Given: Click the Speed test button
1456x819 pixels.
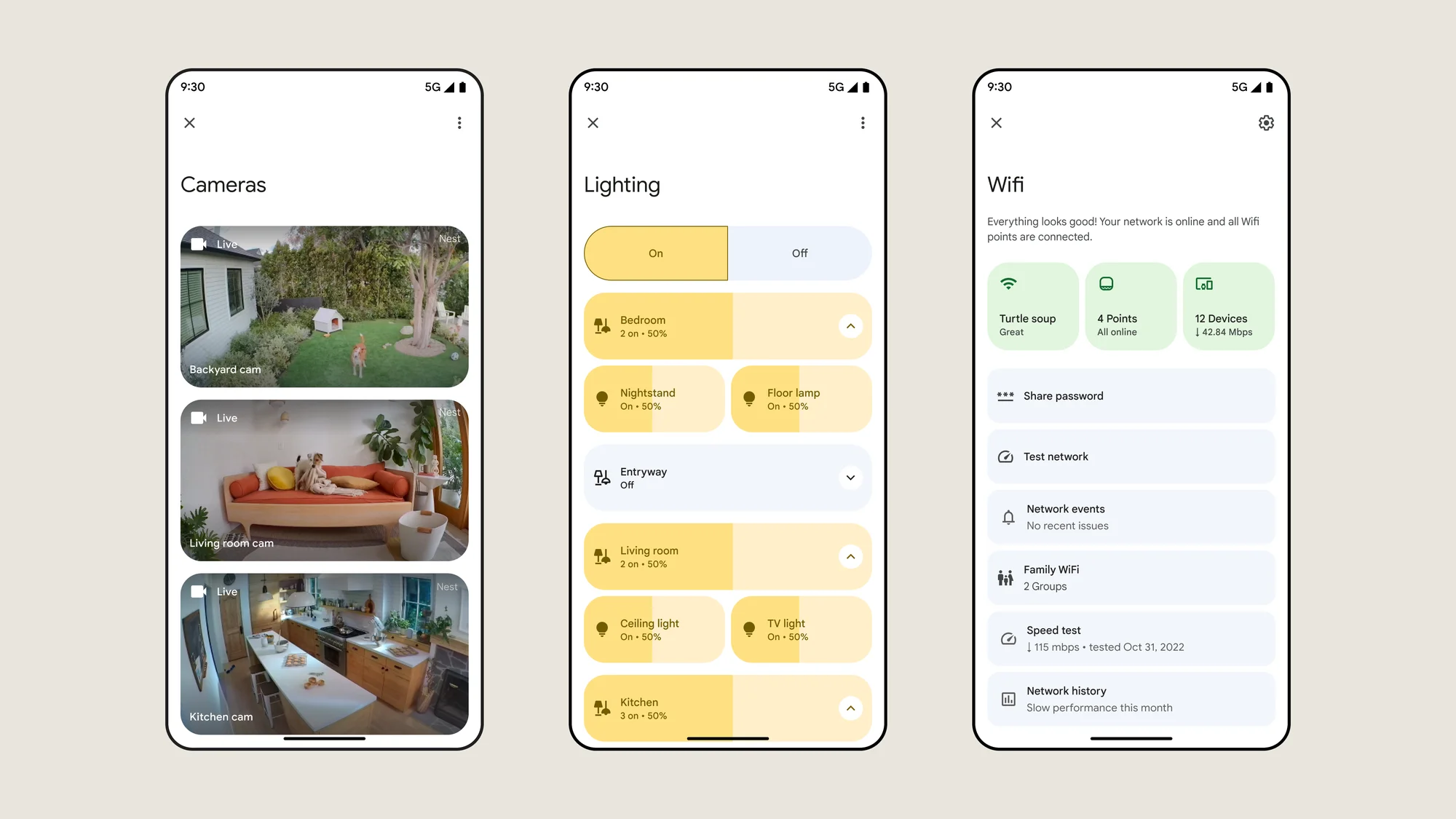Looking at the screenshot, I should 1131,638.
